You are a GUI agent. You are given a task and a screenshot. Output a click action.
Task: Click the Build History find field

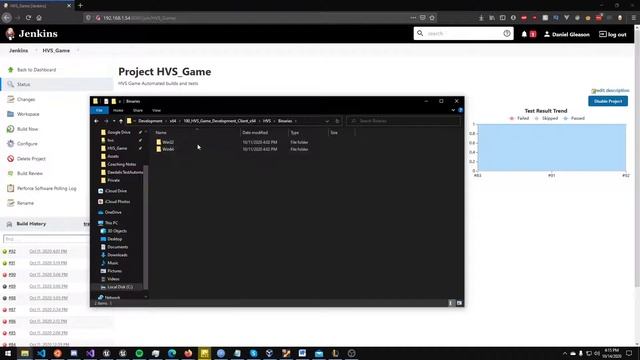46,239
